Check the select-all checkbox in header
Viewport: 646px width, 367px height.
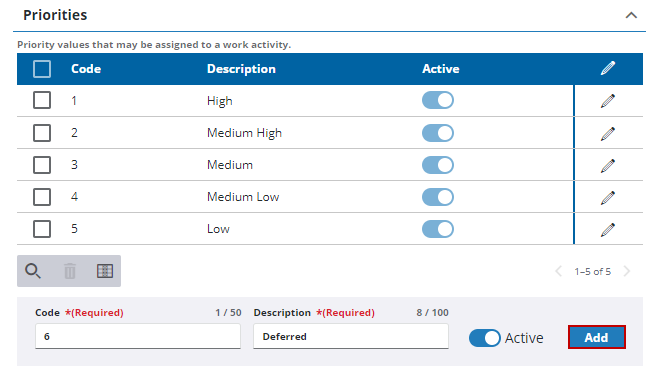pos(42,69)
